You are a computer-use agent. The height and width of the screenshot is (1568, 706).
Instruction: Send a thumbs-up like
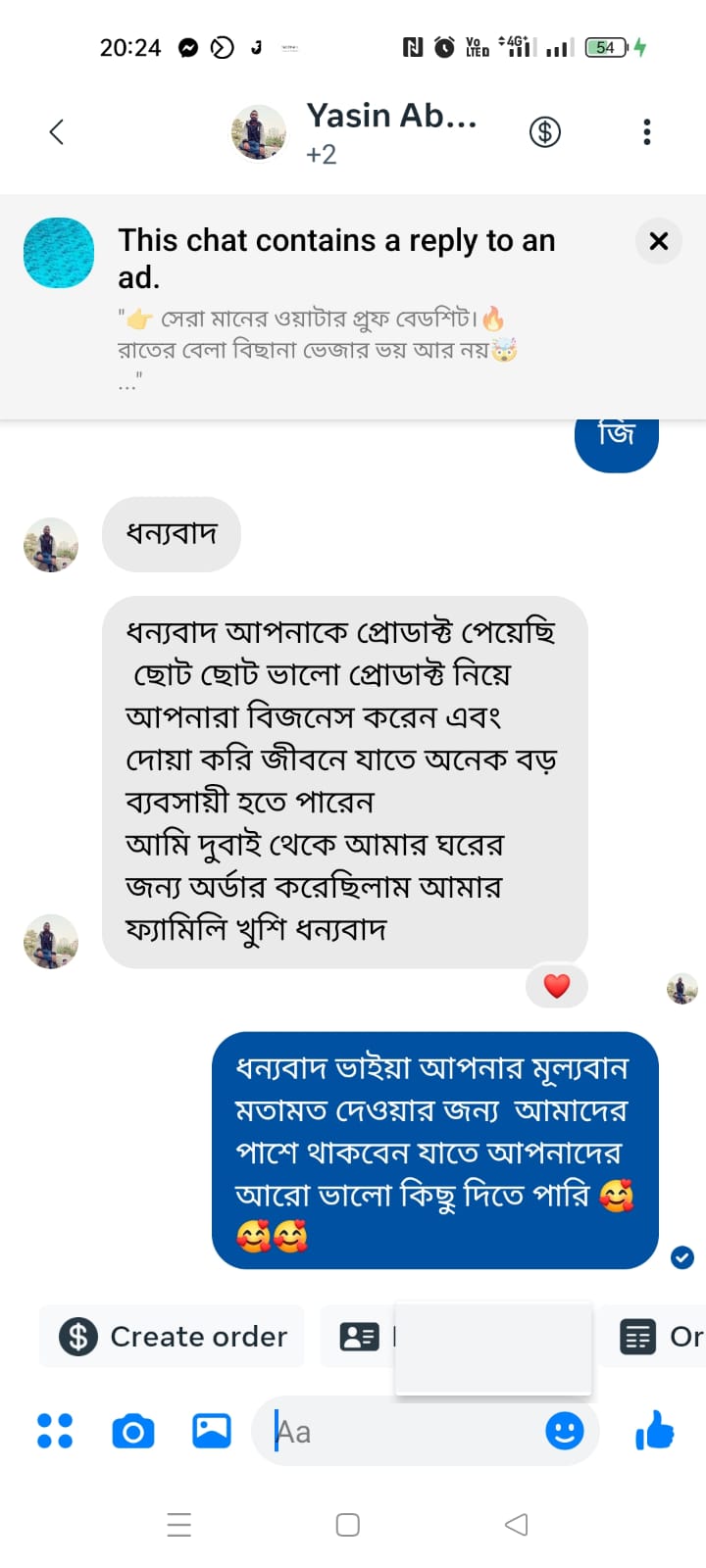(655, 1431)
